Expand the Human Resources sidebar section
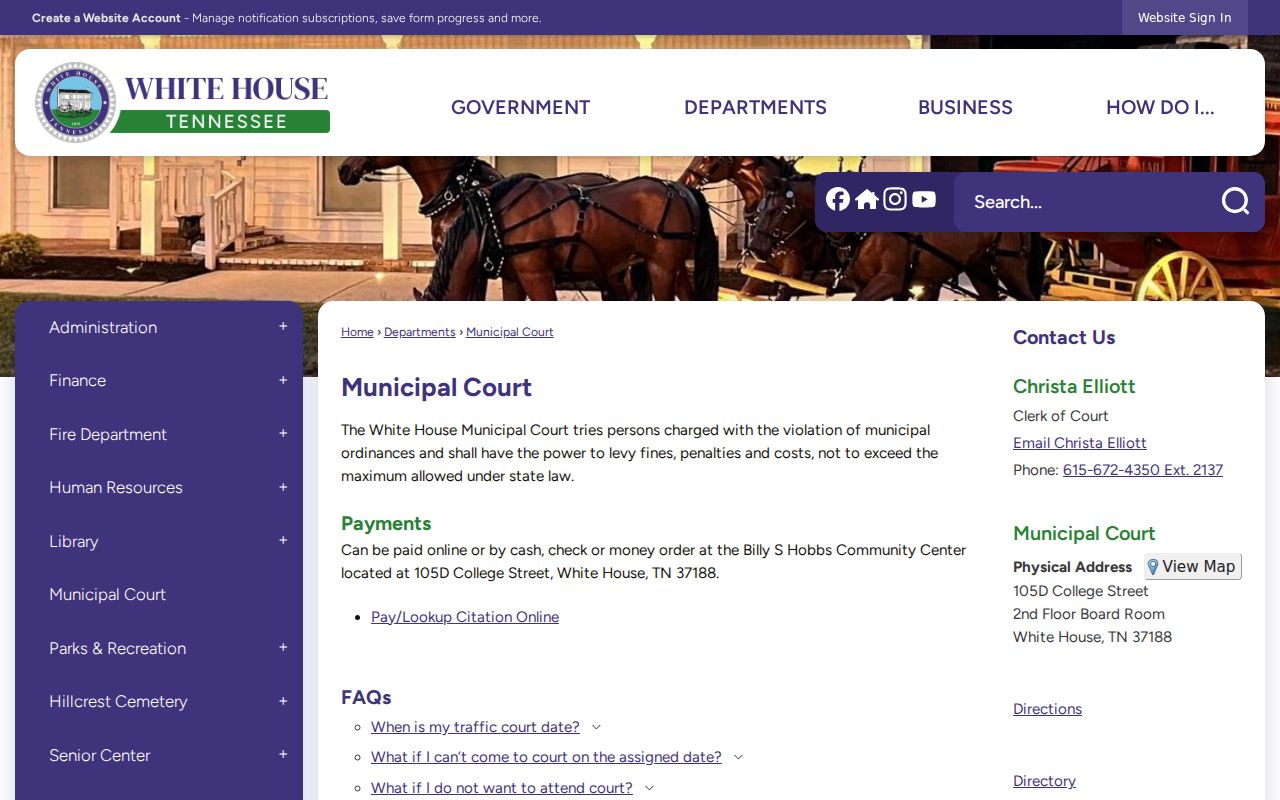1280x800 pixels. click(283, 487)
